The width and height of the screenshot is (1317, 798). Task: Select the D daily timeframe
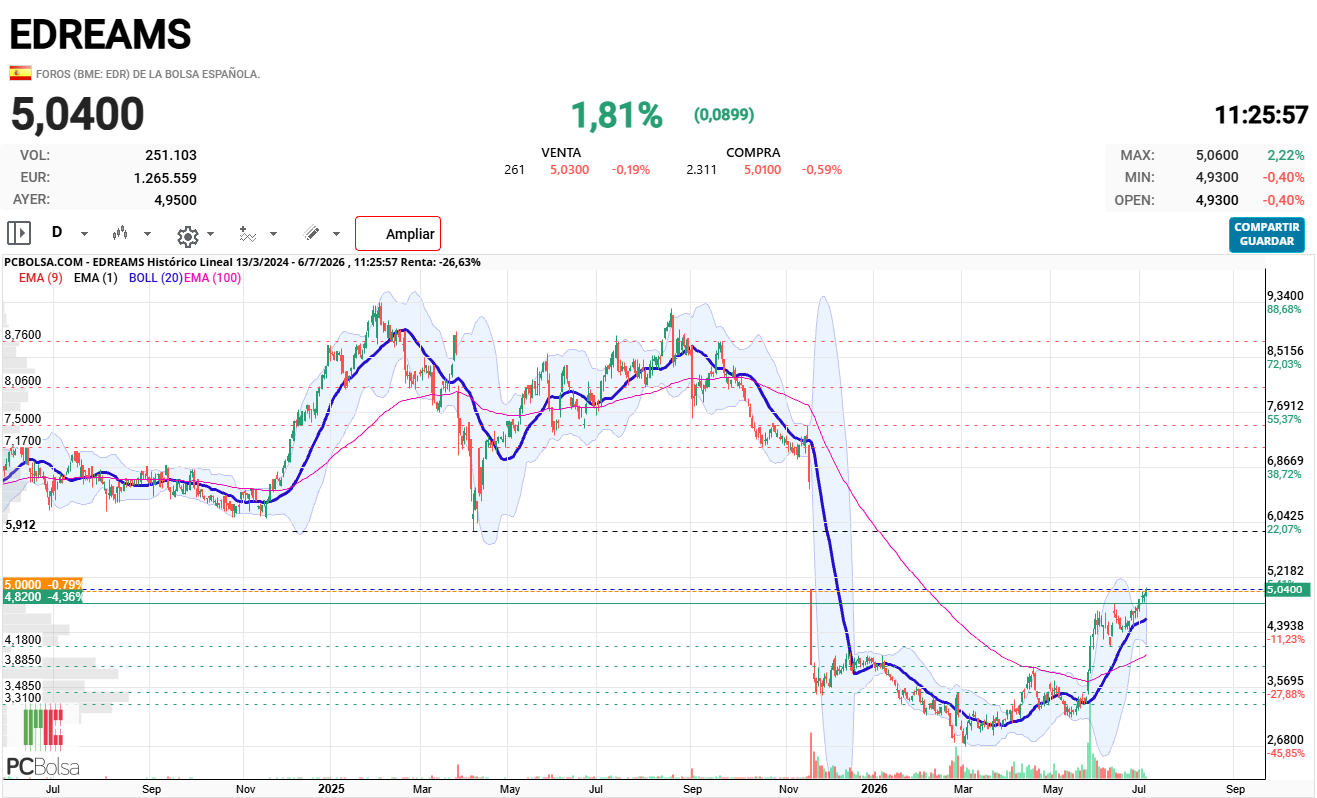tap(57, 232)
